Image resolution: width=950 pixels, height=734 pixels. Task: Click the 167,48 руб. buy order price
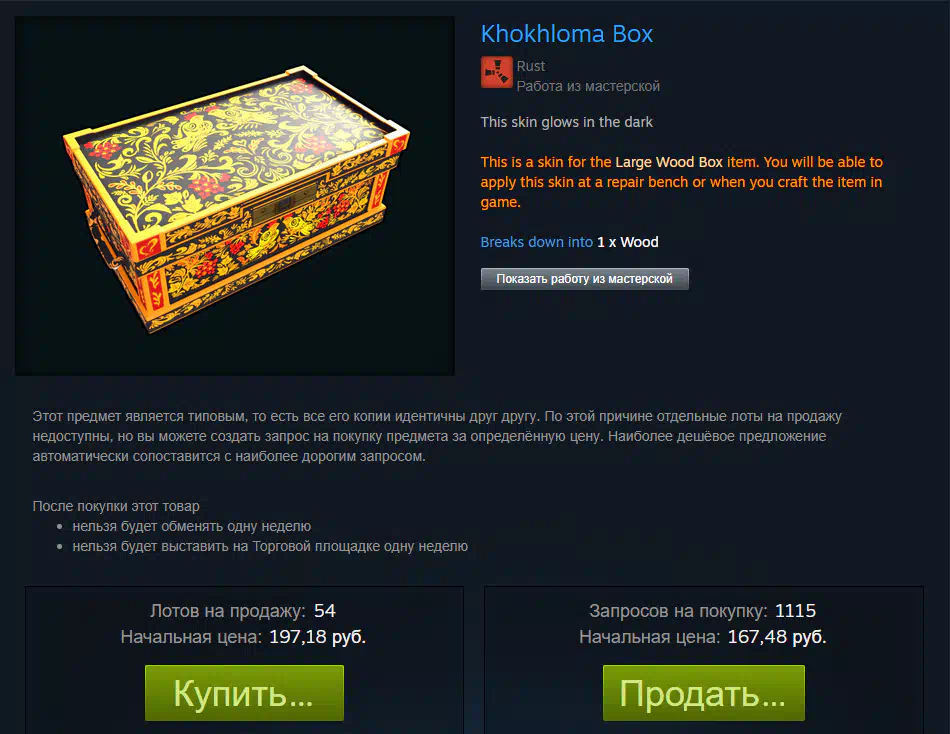[x=777, y=637]
